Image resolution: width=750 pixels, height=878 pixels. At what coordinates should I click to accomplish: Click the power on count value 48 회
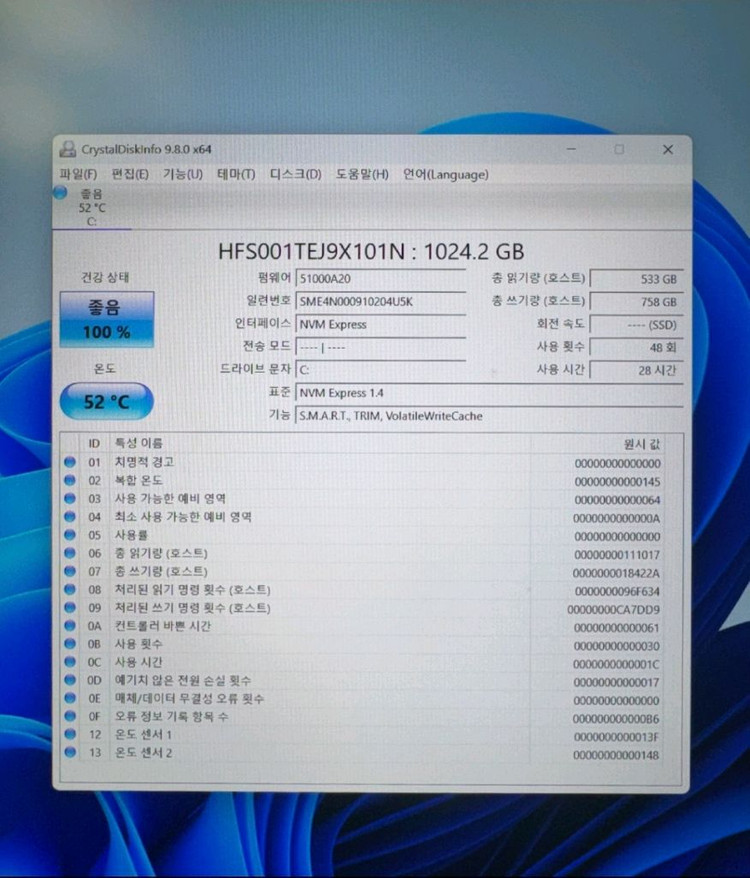click(636, 348)
